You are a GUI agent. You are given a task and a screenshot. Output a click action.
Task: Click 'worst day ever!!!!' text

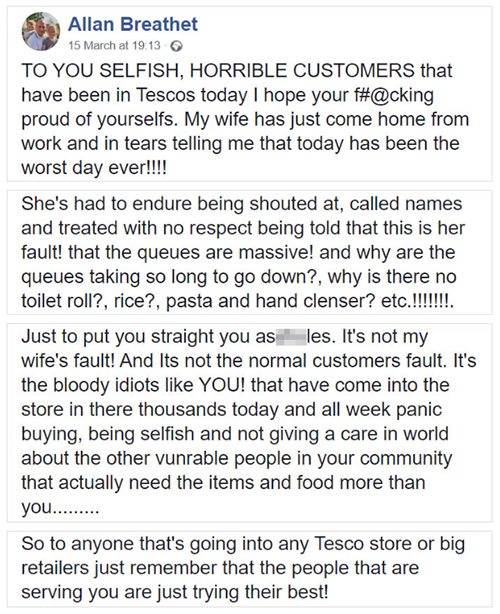[x=94, y=168]
